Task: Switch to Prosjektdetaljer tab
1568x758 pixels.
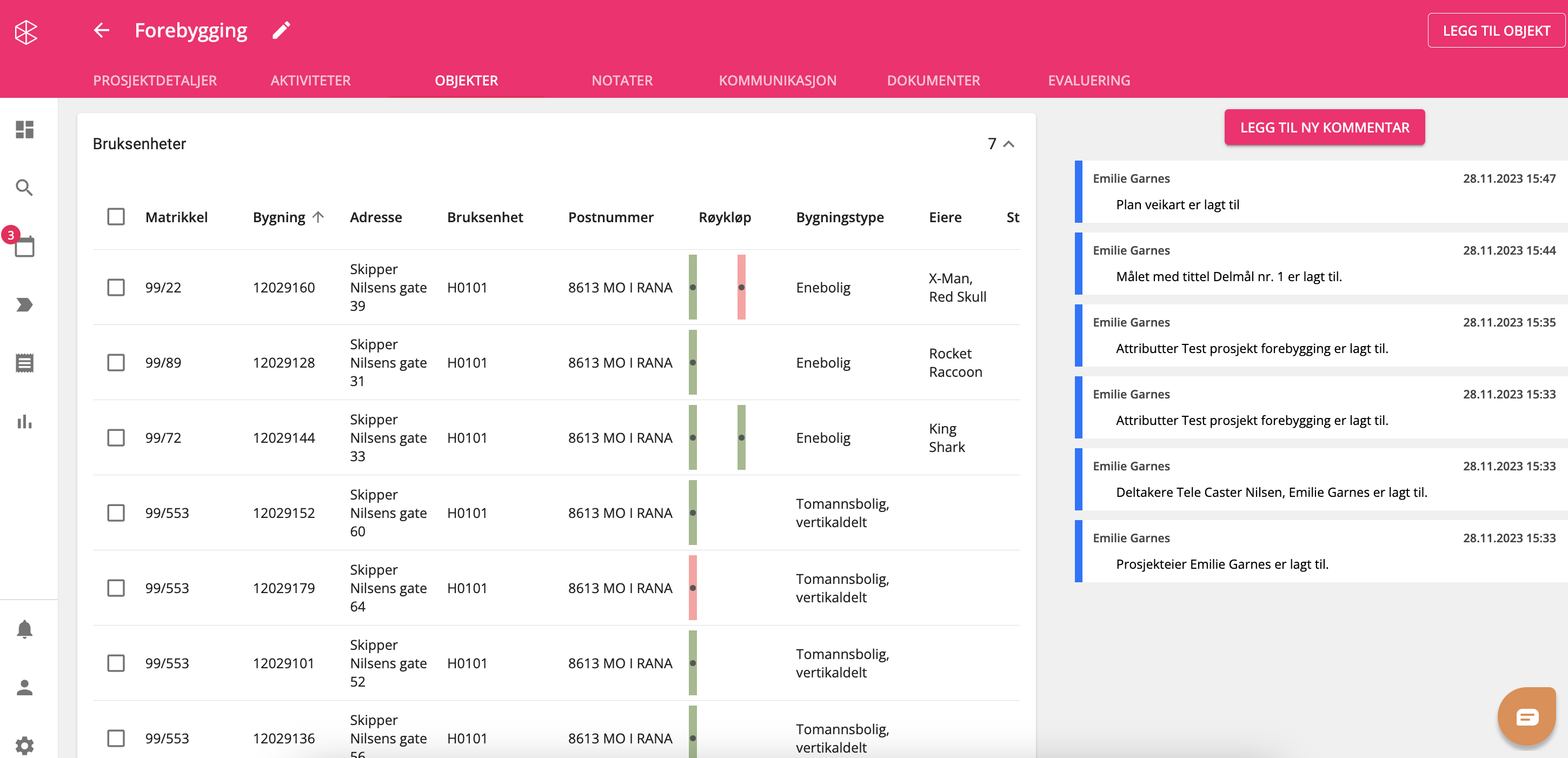Action: point(155,81)
